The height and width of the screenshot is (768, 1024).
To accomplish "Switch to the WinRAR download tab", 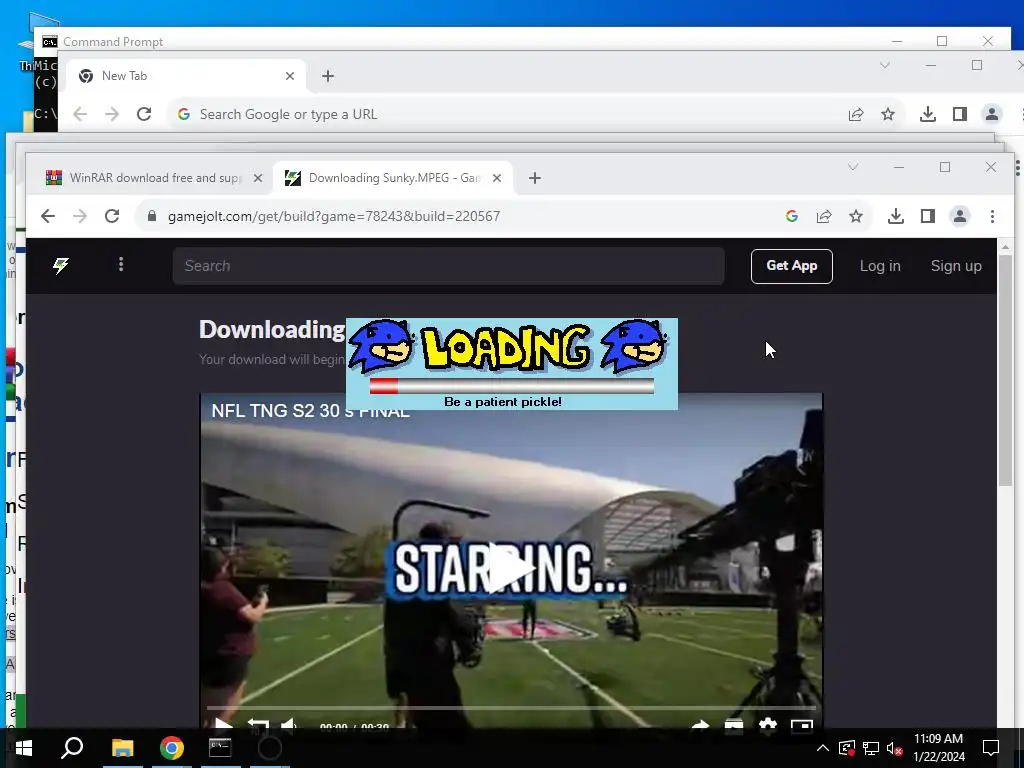I will pos(153,178).
